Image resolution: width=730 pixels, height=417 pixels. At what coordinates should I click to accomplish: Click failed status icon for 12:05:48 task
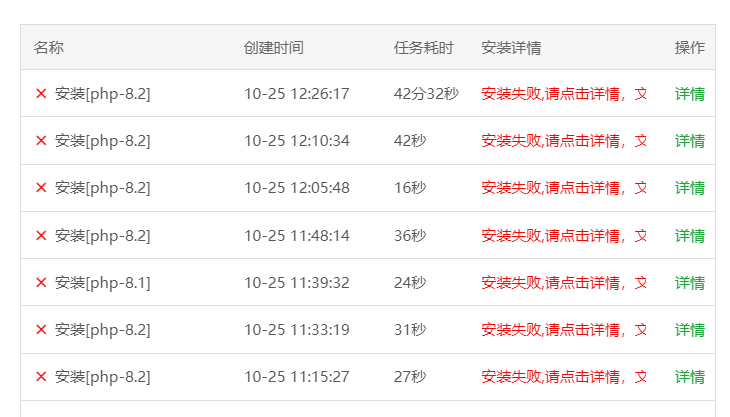click(x=41, y=188)
